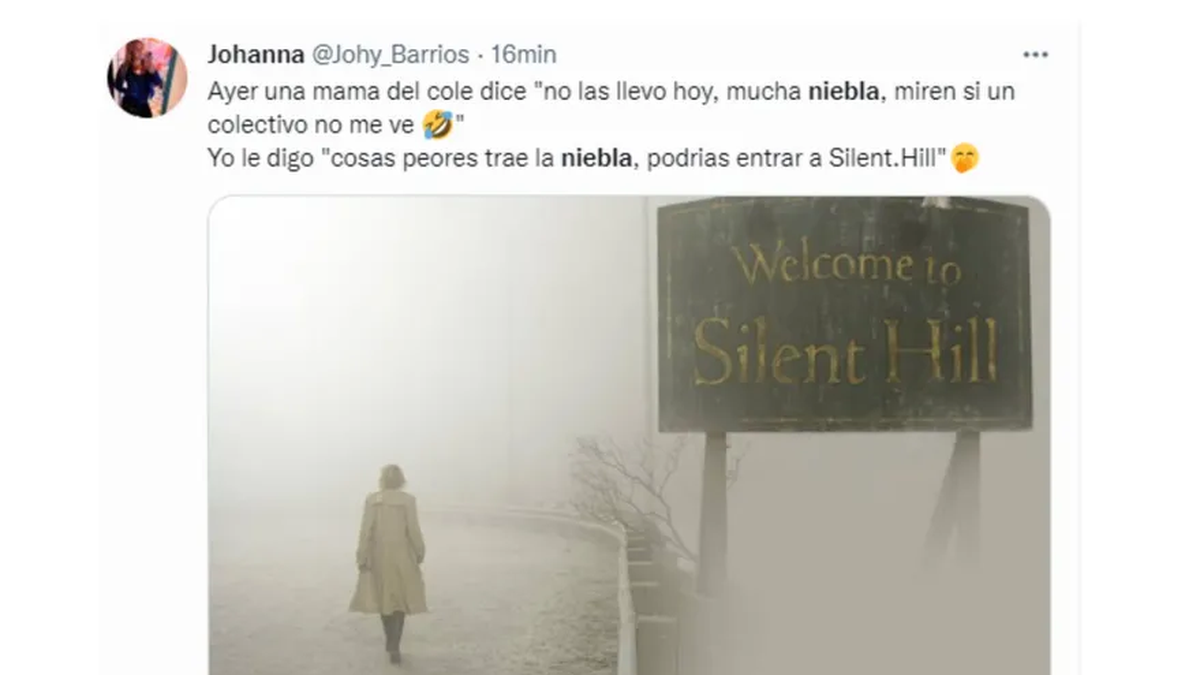Click the bold niebla before "podrias entrar"
This screenshot has height=675, width=1200.
click(x=598, y=157)
